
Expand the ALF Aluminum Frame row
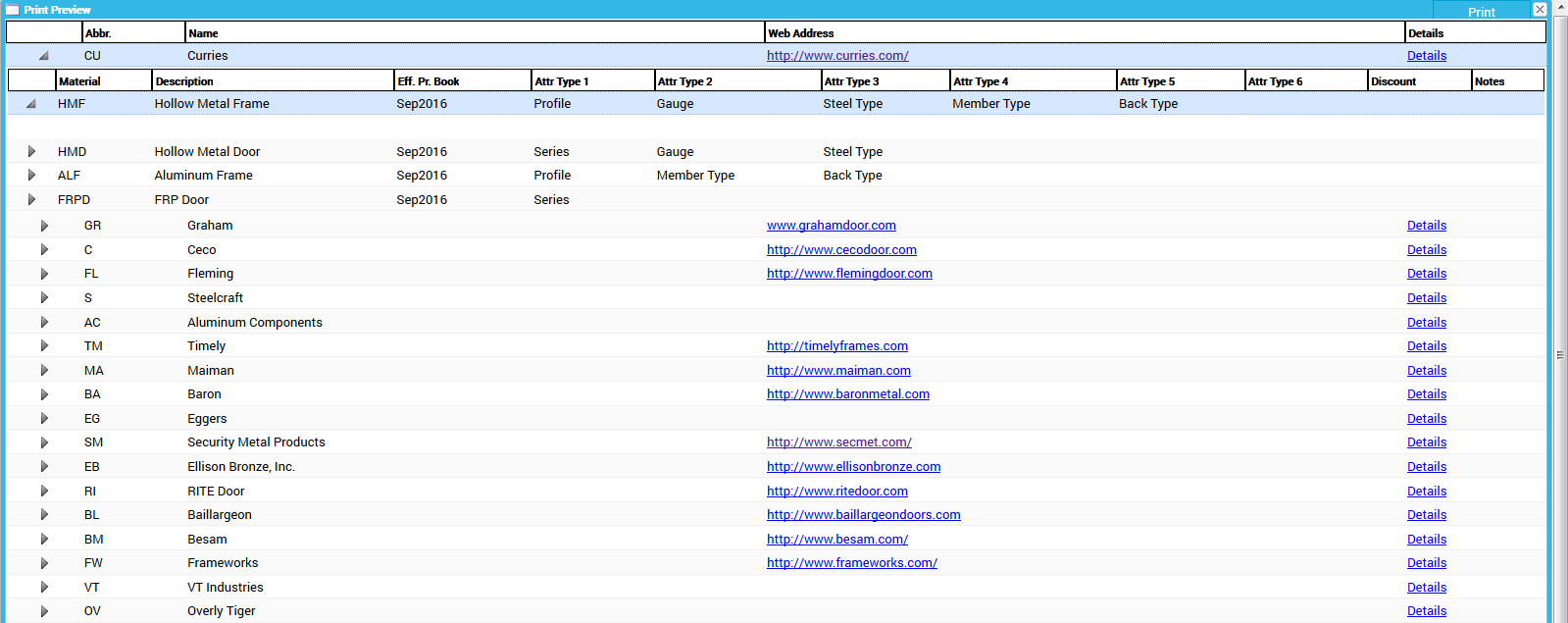point(31,175)
